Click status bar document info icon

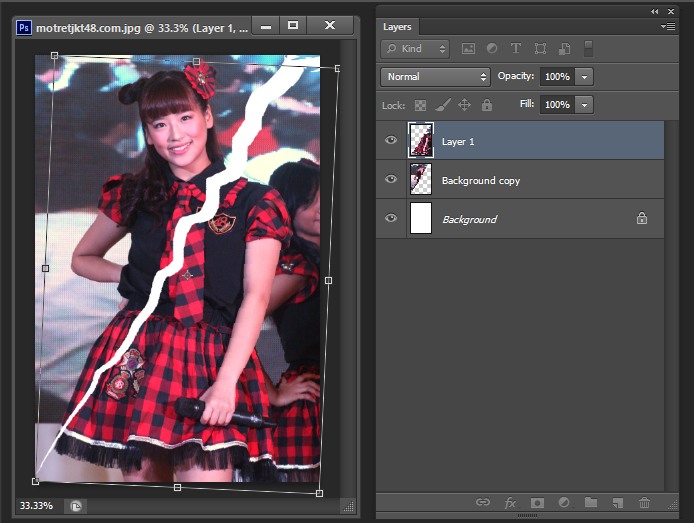click(76, 506)
